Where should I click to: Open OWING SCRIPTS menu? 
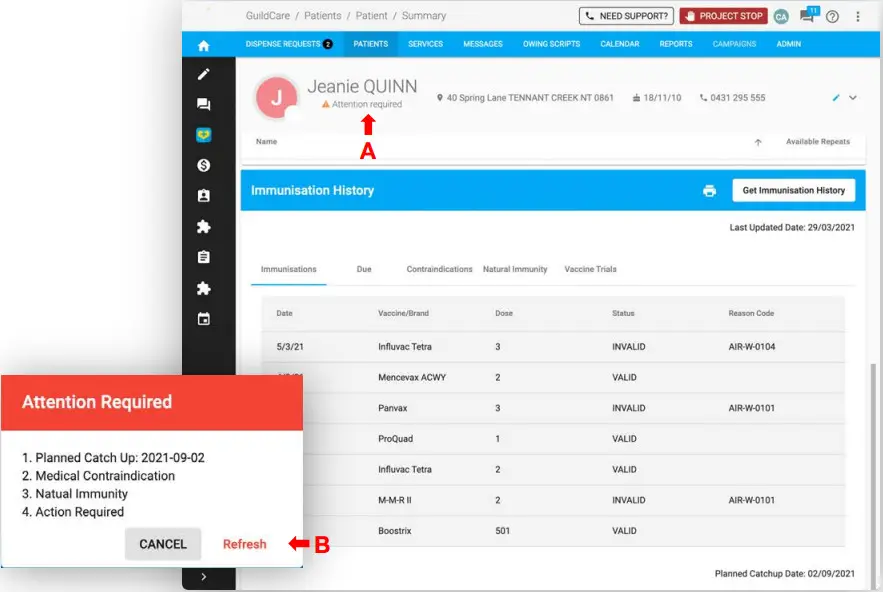point(551,44)
